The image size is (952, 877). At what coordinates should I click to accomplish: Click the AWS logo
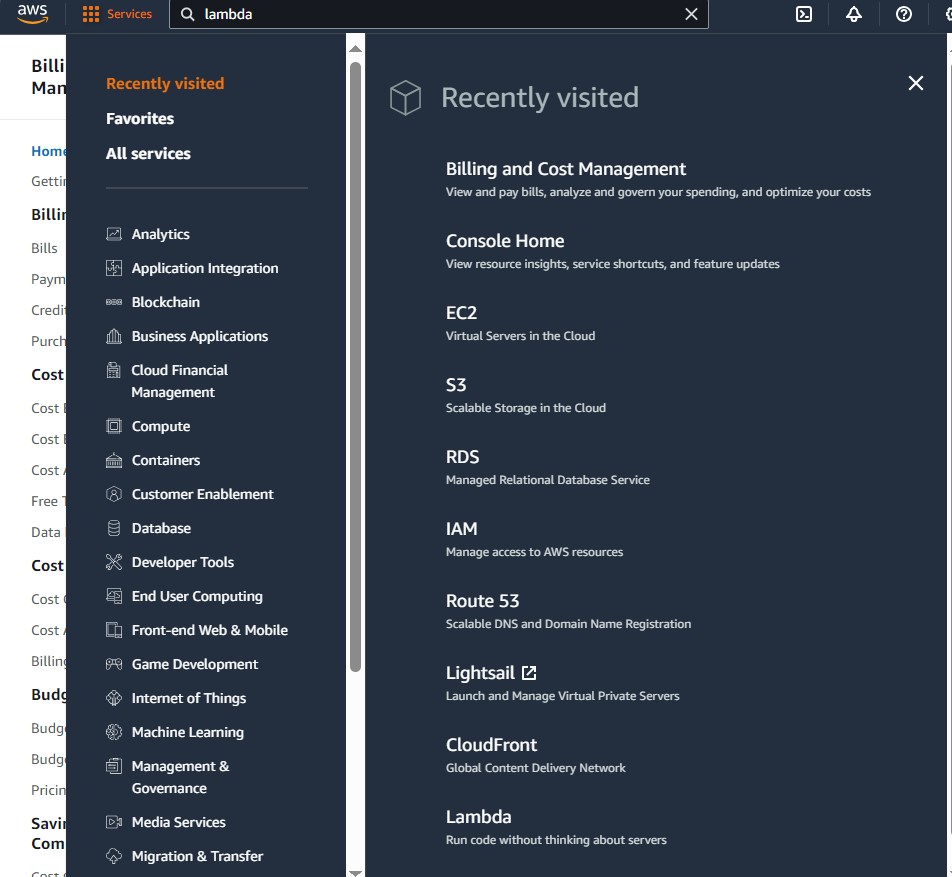(x=32, y=13)
